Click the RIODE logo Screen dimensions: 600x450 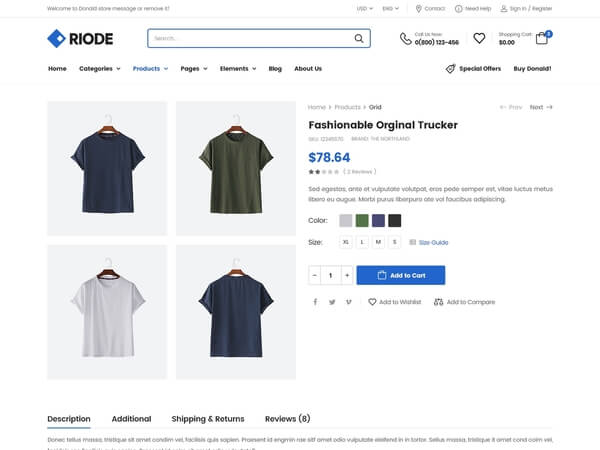[80, 38]
